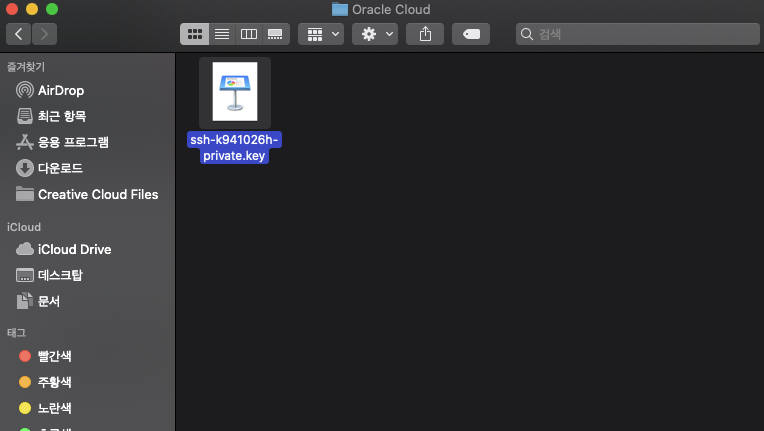Viewport: 764px width, 431px height.
Task: Click the 다운로드 download arrow icon
Action: [25, 168]
